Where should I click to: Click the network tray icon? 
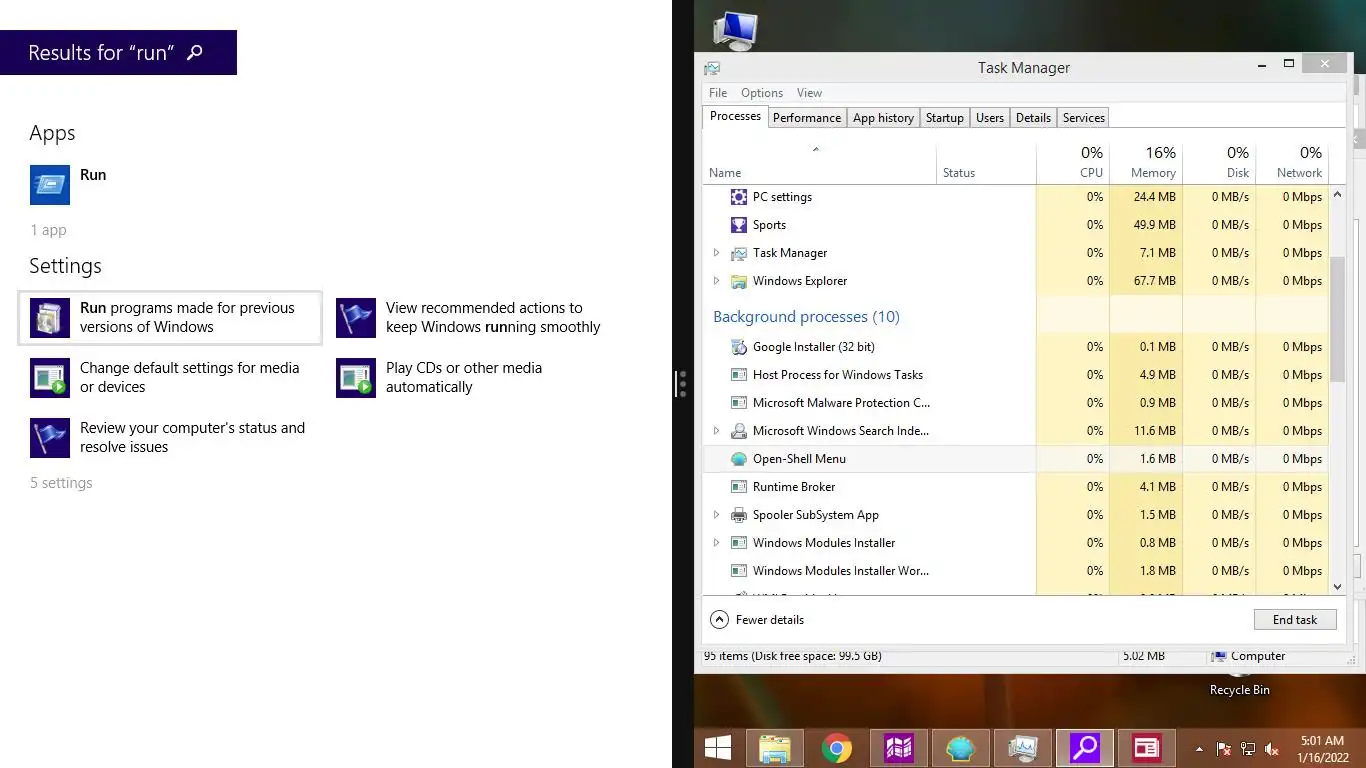coord(1248,749)
